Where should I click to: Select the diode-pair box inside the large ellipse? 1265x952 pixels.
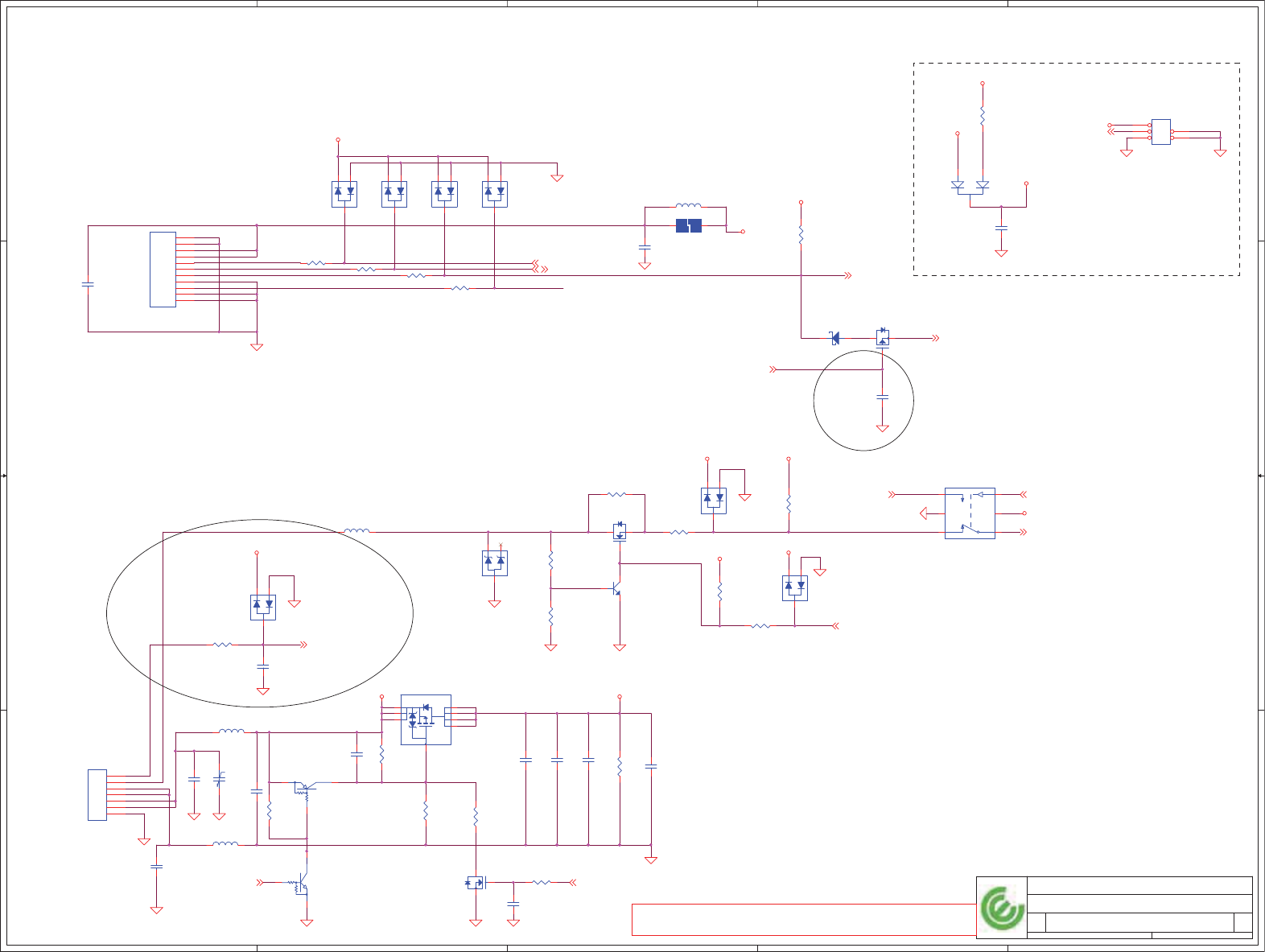pyautogui.click(x=263, y=608)
